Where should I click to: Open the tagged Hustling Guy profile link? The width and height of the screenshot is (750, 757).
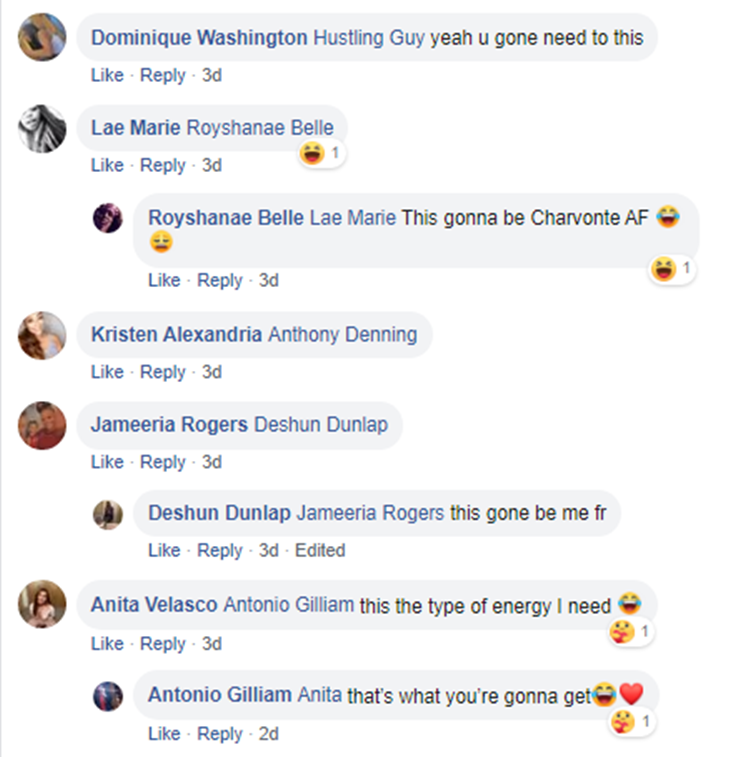pyautogui.click(x=369, y=38)
